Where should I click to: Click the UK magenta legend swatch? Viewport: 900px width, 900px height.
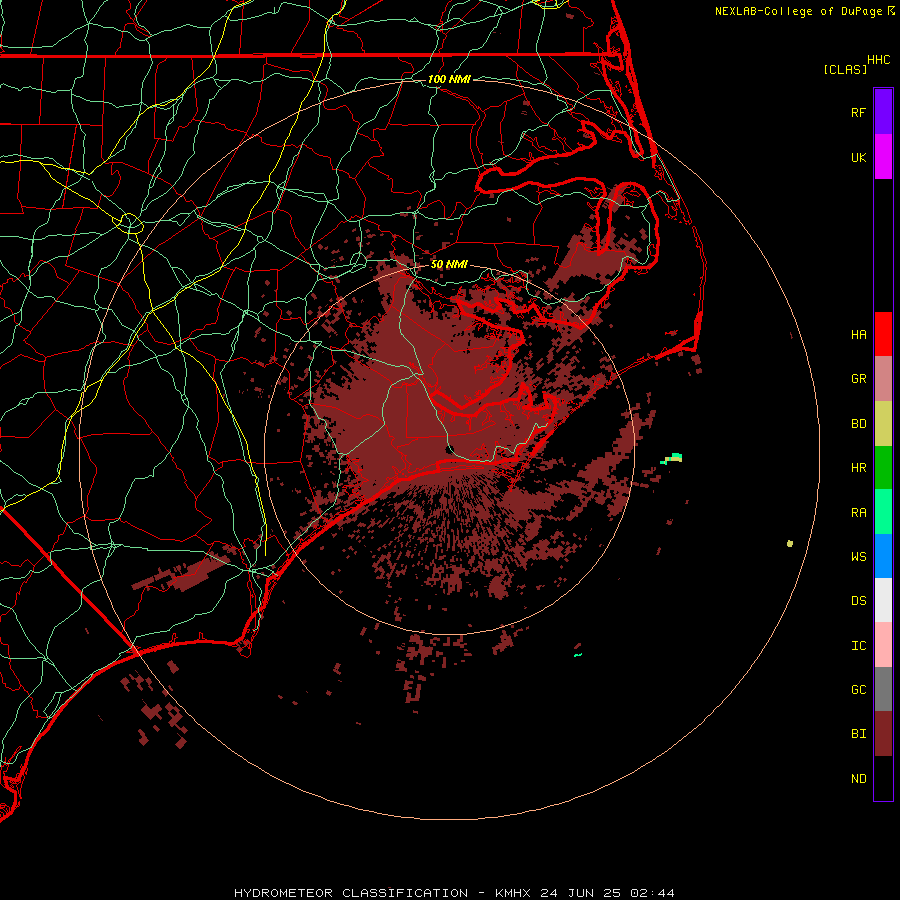[883, 157]
